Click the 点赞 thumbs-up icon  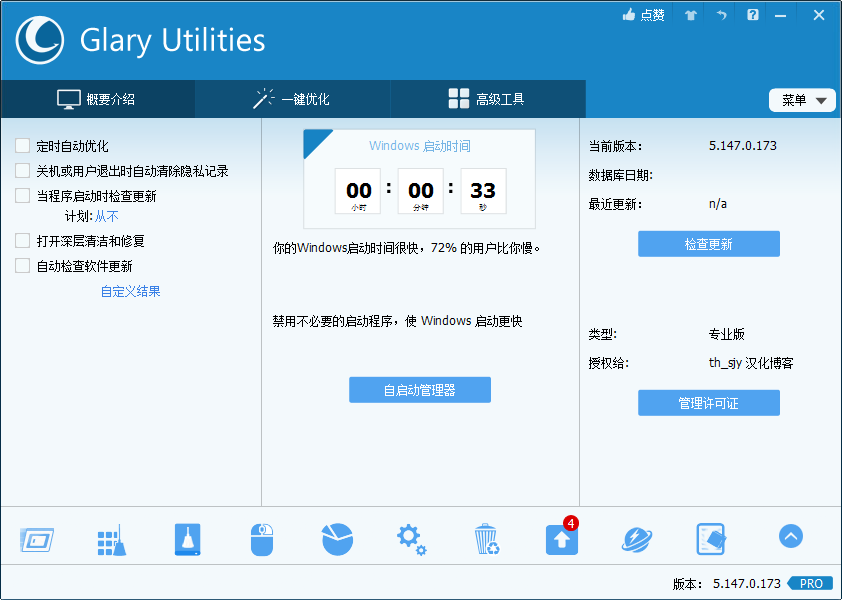point(629,15)
